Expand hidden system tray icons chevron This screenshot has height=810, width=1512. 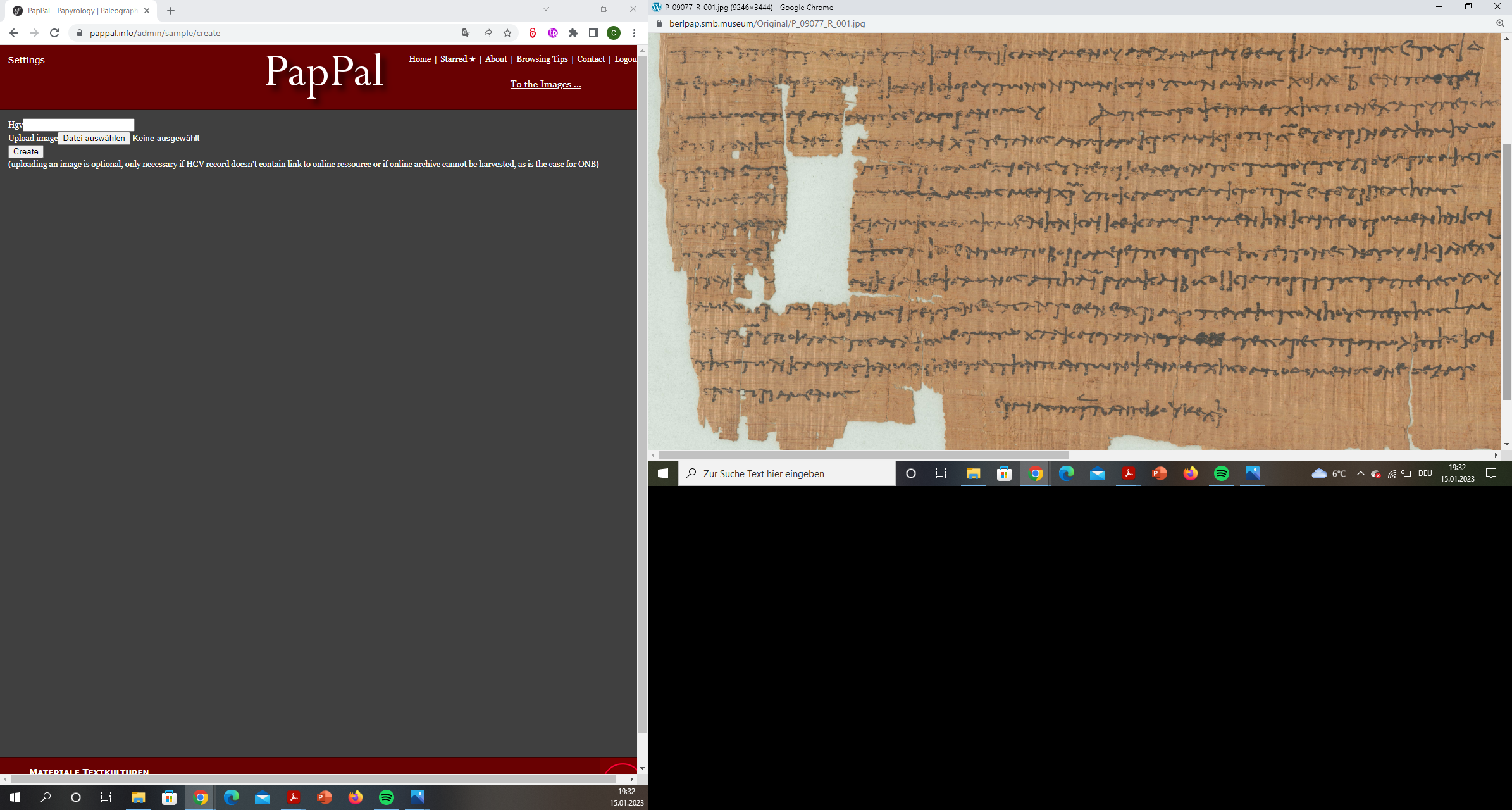click(x=1360, y=473)
